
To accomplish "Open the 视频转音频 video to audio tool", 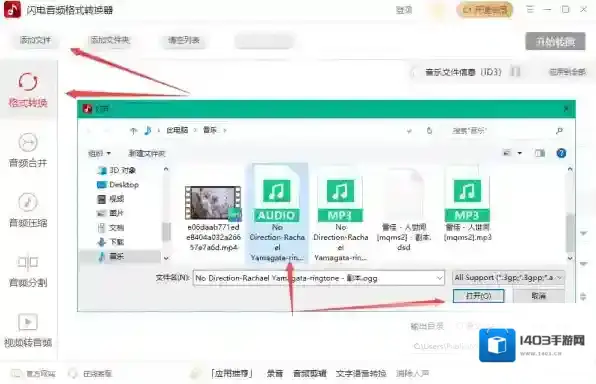I will 28,331.
